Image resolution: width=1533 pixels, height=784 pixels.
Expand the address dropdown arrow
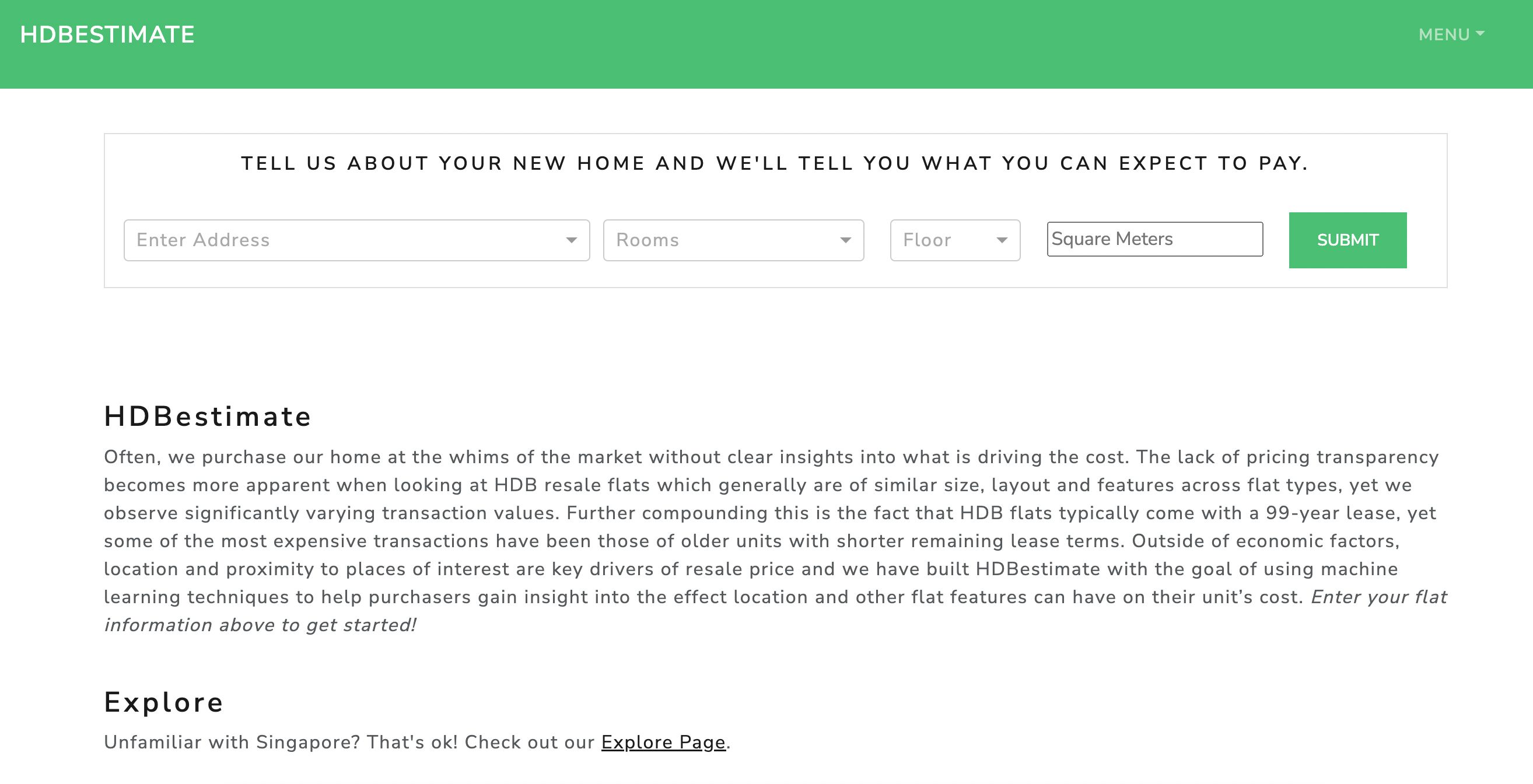(x=571, y=240)
